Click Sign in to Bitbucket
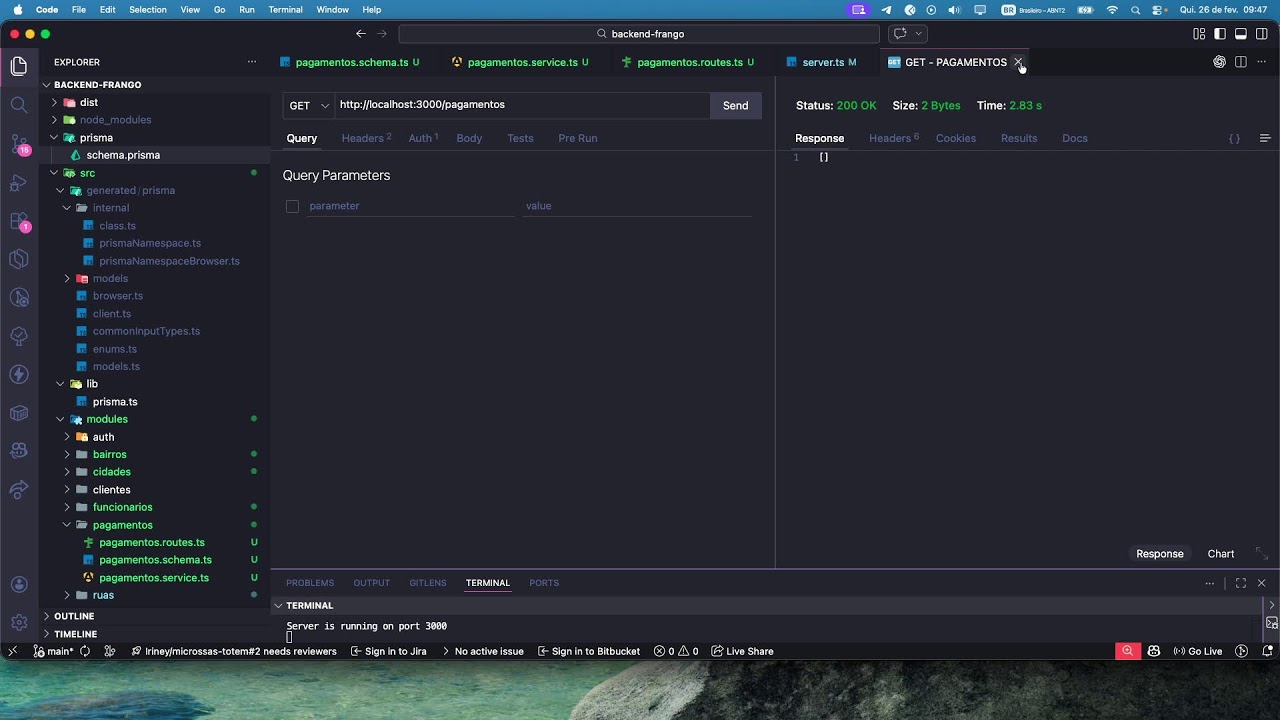This screenshot has height=720, width=1280. pos(588,651)
